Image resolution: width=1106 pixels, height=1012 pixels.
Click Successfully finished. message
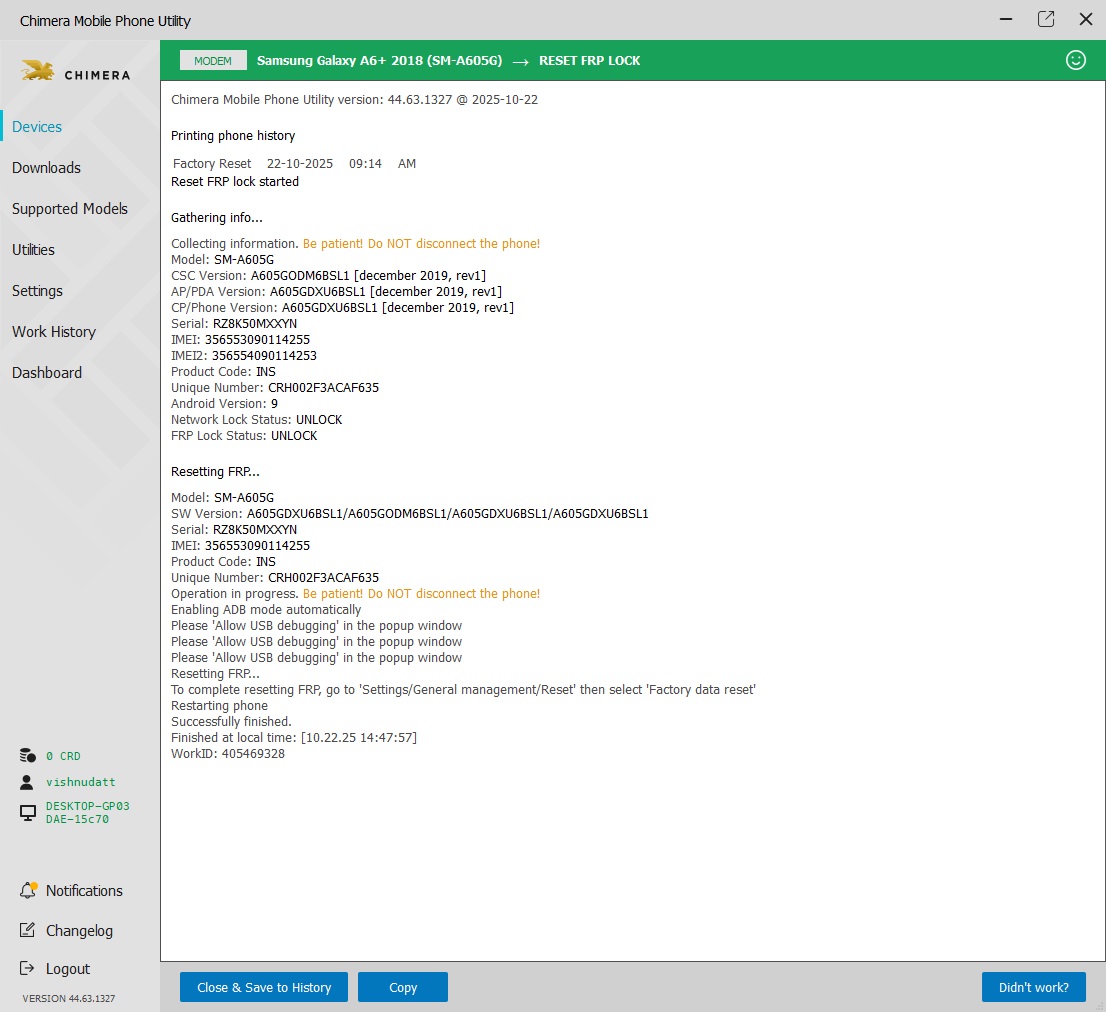click(x=231, y=721)
